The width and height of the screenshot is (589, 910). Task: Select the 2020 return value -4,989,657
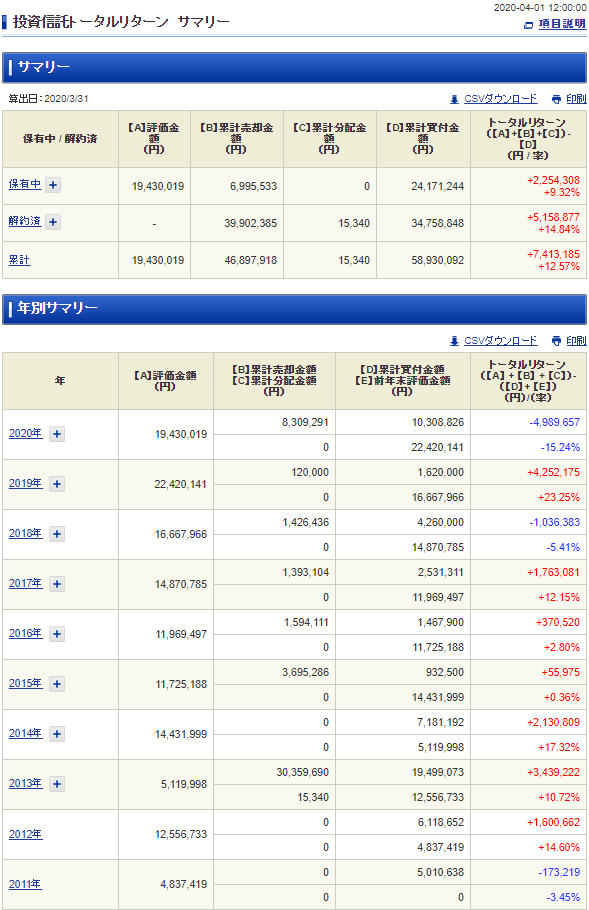point(554,422)
